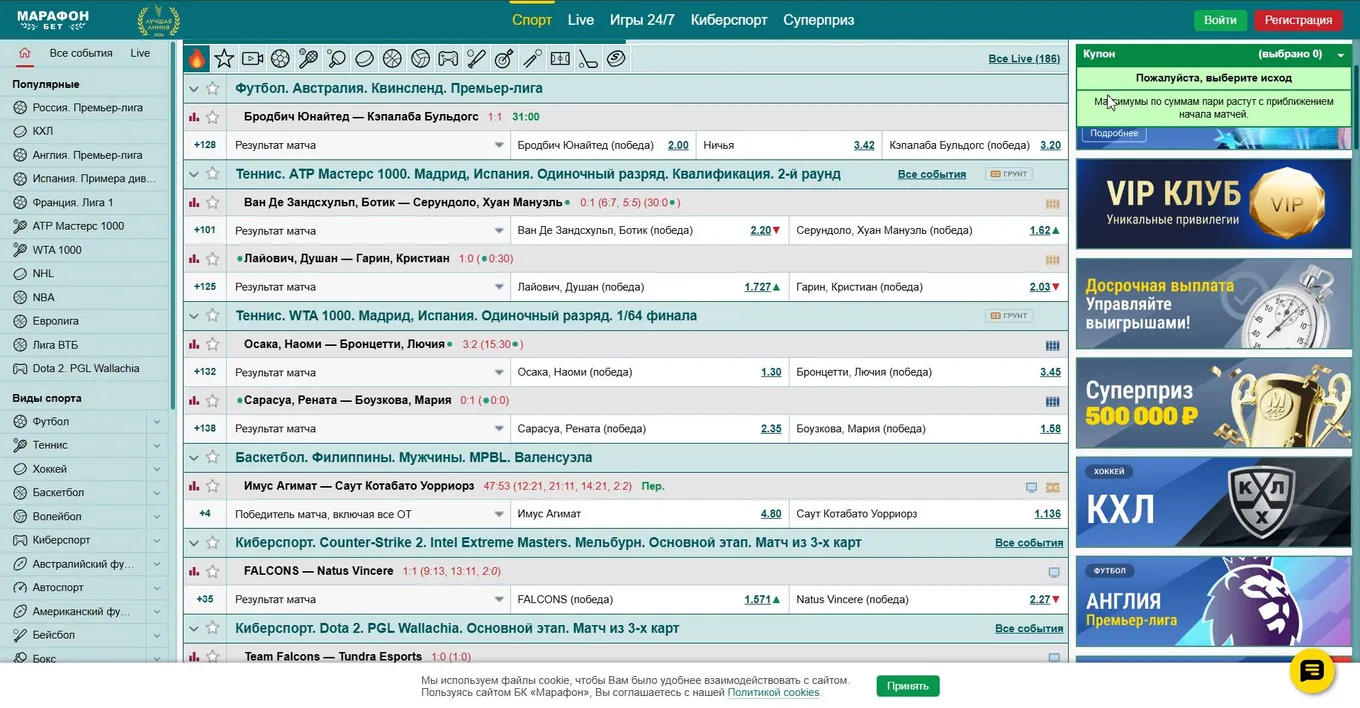Image resolution: width=1360 pixels, height=708 pixels.
Task: Click the red Регистрация button
Action: click(1298, 20)
